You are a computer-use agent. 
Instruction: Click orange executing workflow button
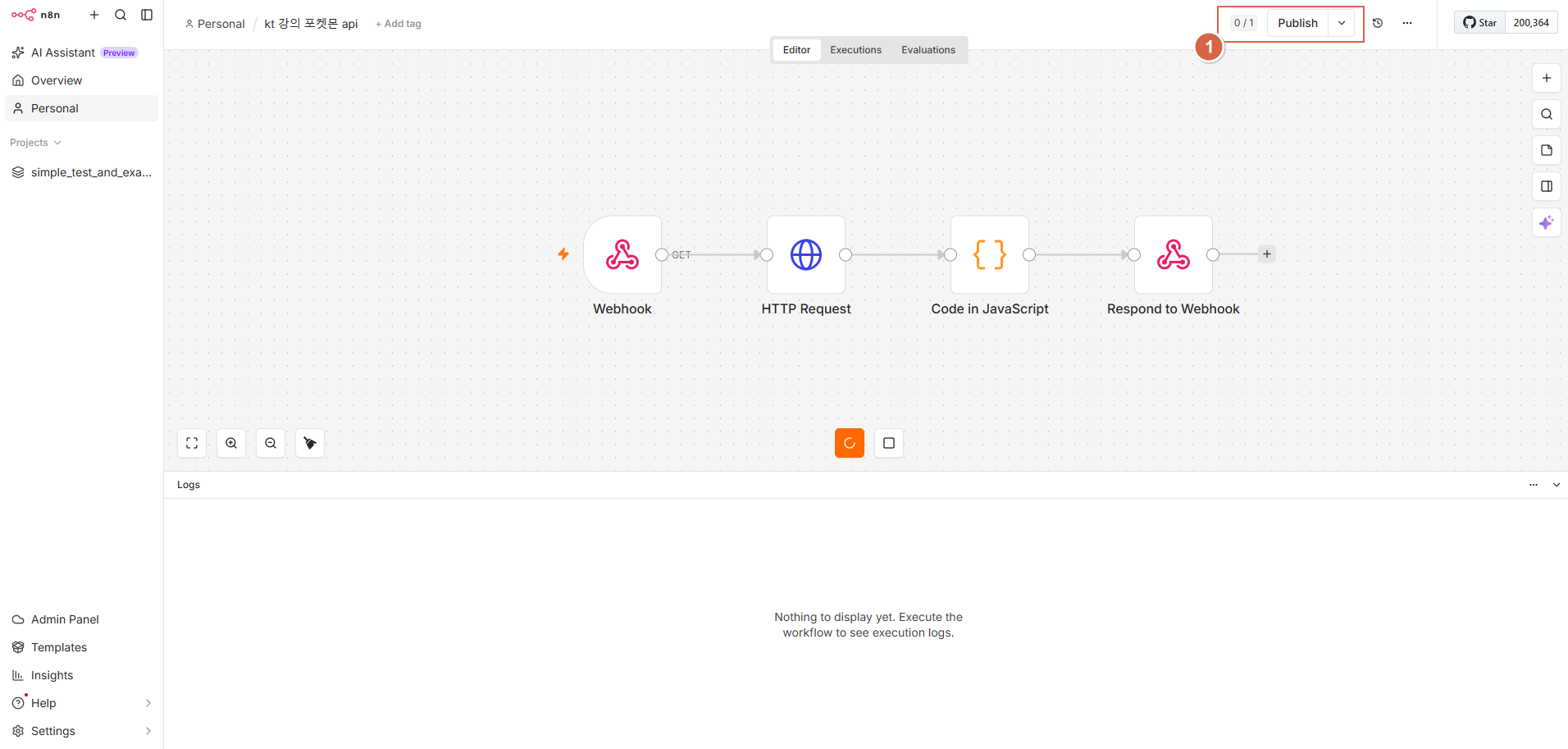coord(850,443)
